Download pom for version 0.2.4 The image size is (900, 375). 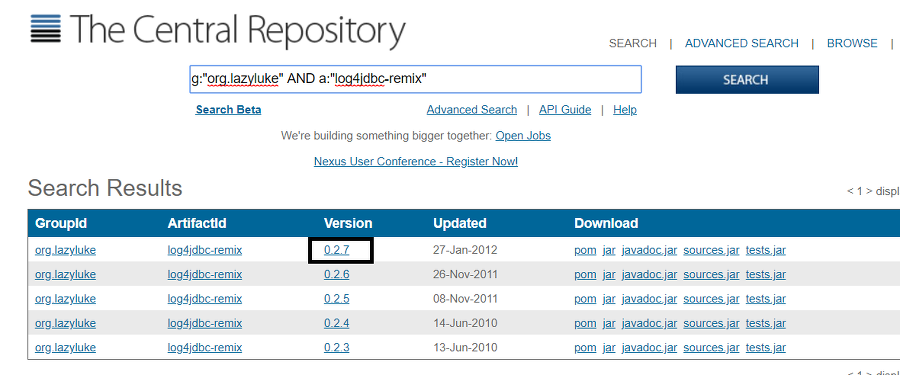(585, 323)
